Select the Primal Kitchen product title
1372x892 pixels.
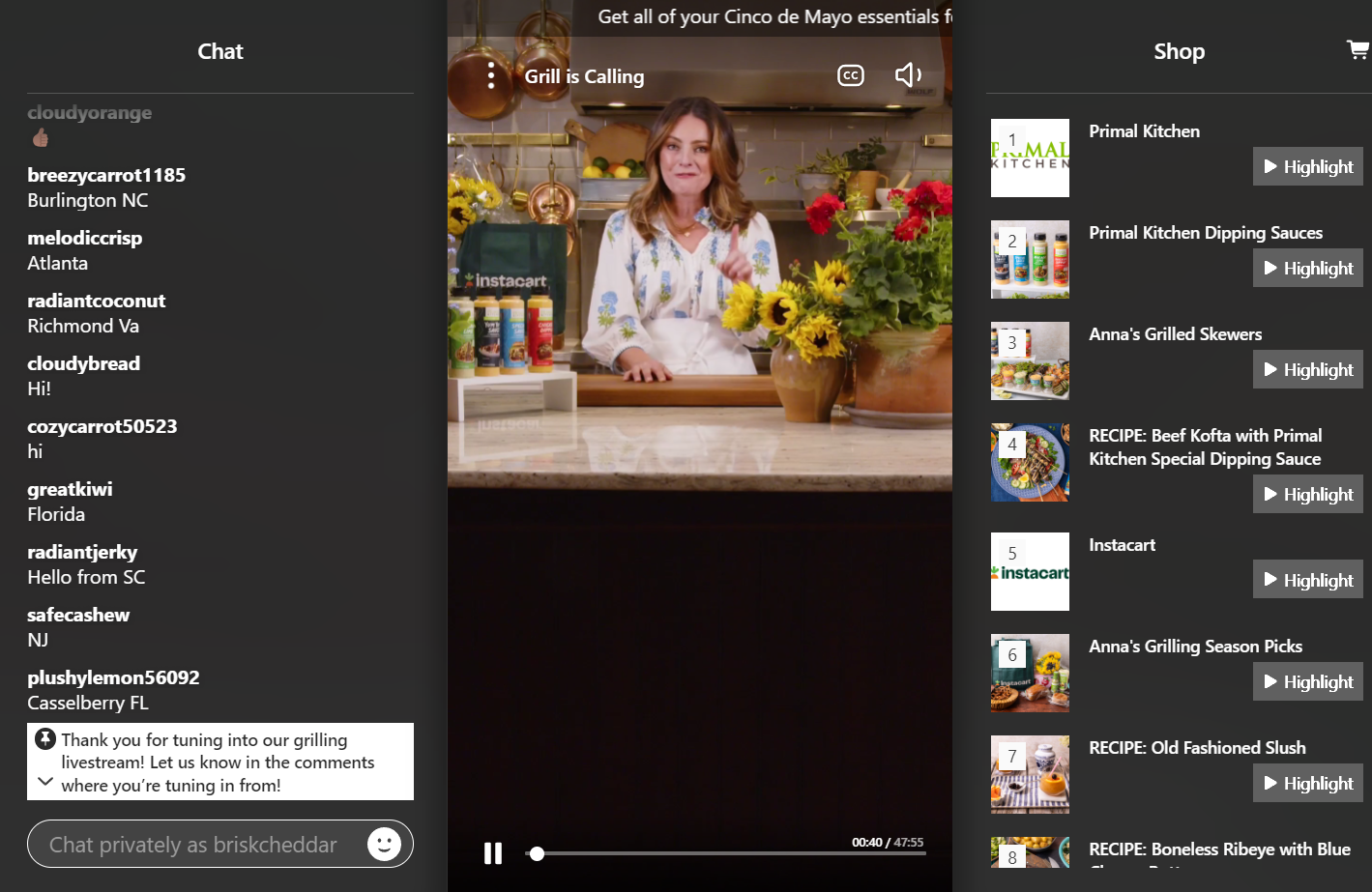[1144, 131]
